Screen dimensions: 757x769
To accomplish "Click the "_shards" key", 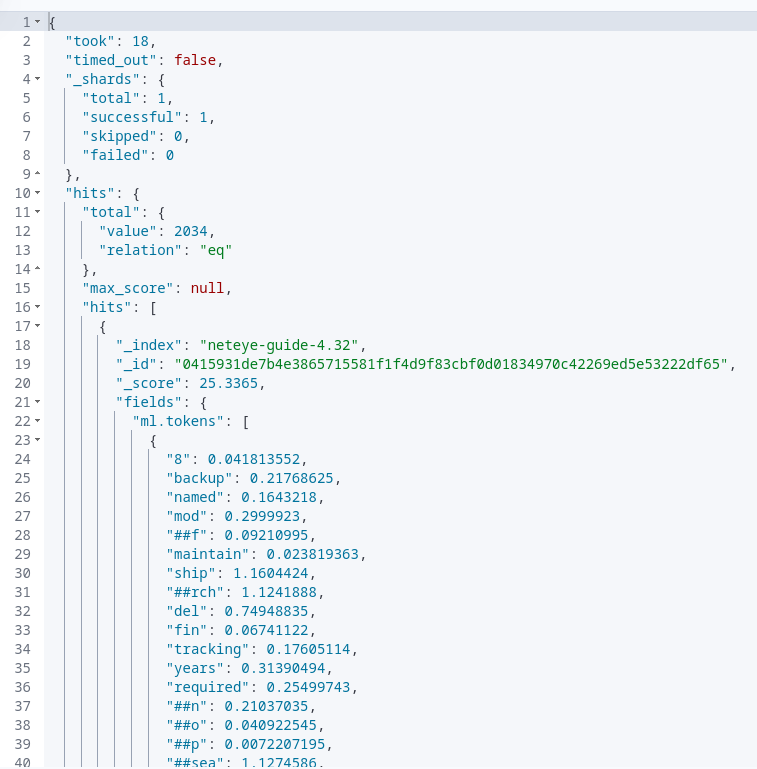I will tap(102, 79).
